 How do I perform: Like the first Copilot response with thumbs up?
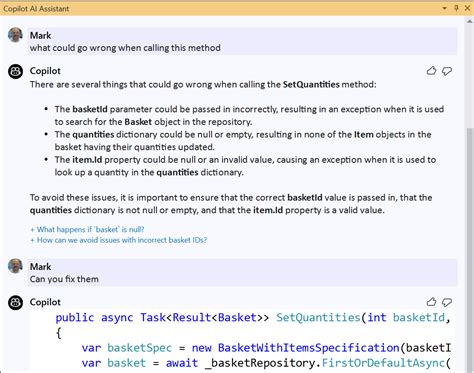click(x=431, y=71)
